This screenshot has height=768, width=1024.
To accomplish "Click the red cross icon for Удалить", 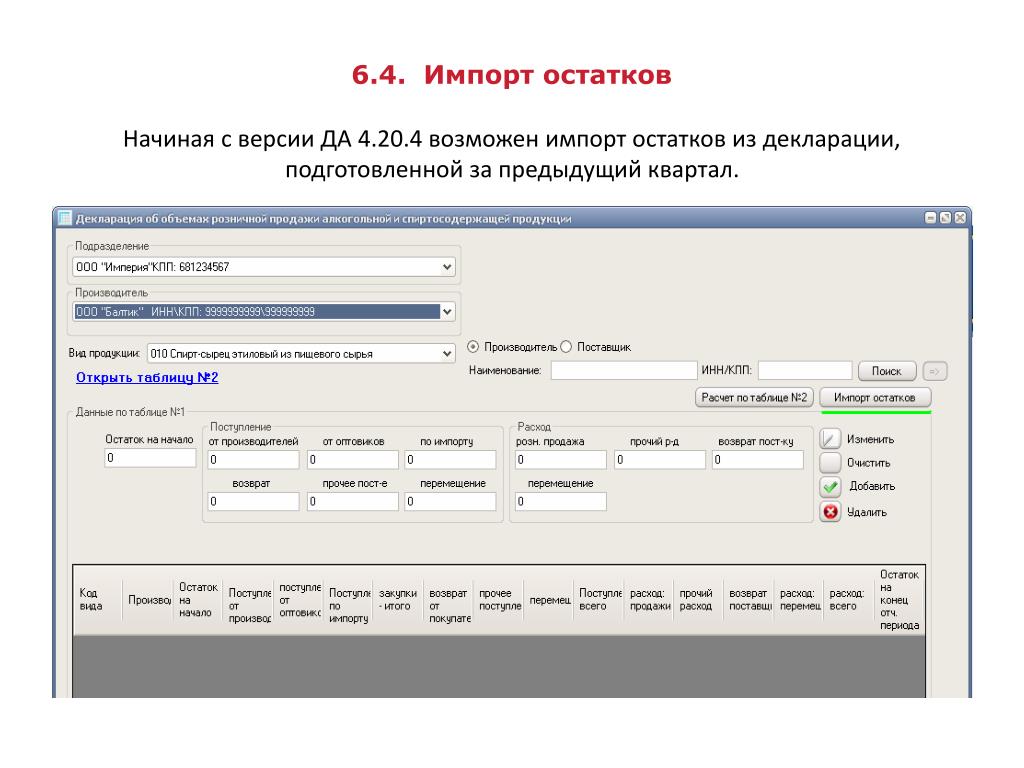I will point(830,512).
